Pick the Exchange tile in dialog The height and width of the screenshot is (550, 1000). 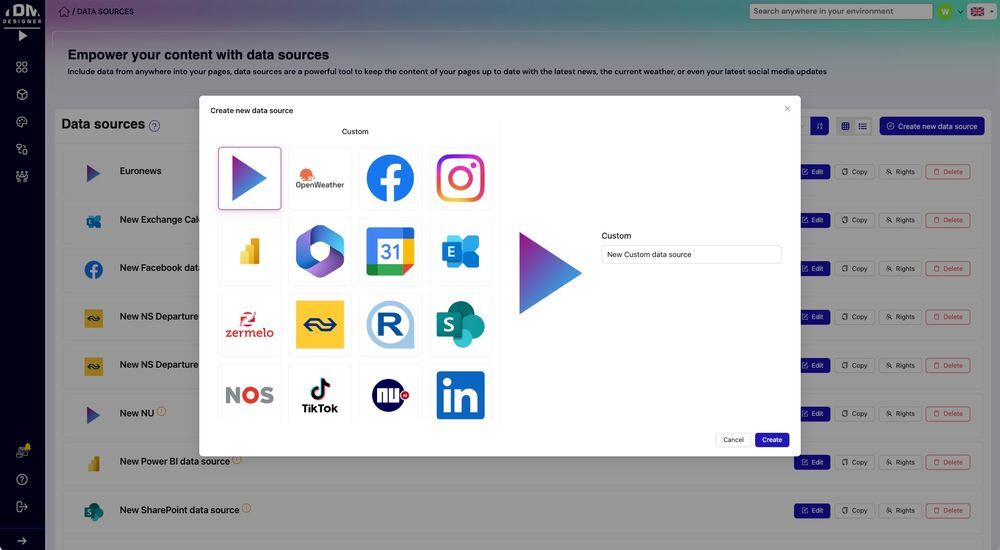point(460,251)
